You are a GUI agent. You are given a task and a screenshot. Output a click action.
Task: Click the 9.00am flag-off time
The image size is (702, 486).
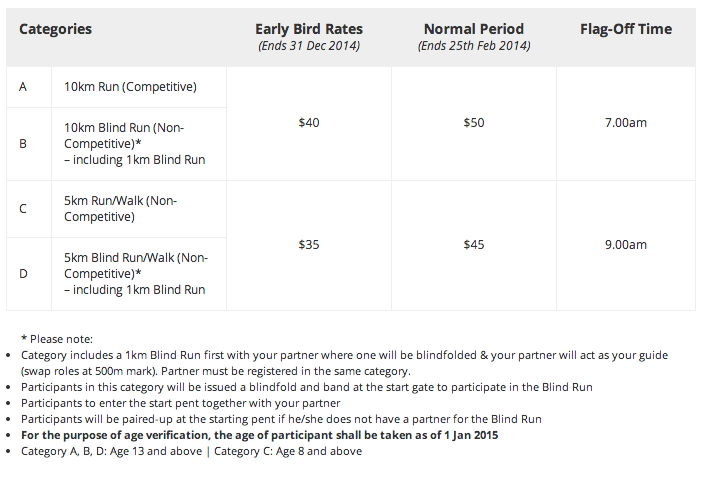click(x=627, y=244)
